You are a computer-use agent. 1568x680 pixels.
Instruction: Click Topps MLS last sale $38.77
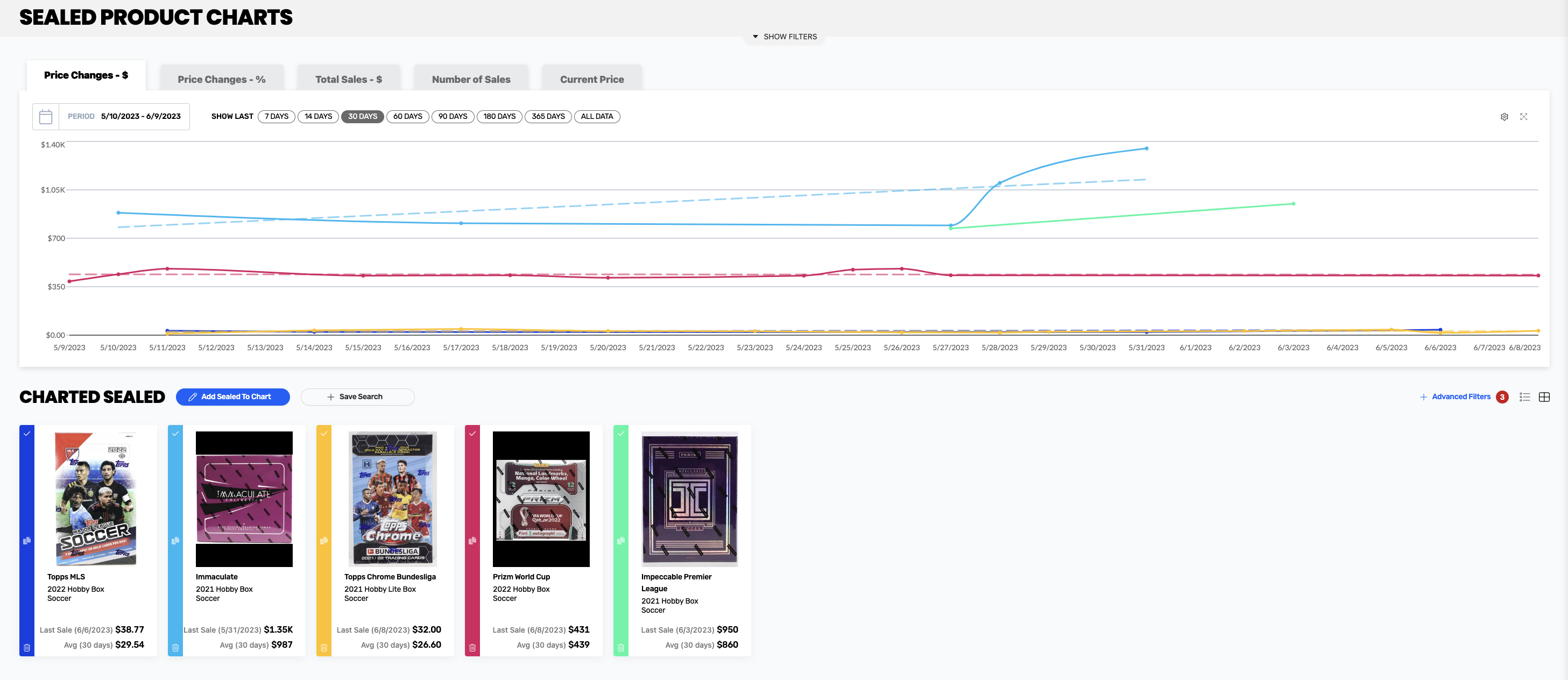pos(130,629)
